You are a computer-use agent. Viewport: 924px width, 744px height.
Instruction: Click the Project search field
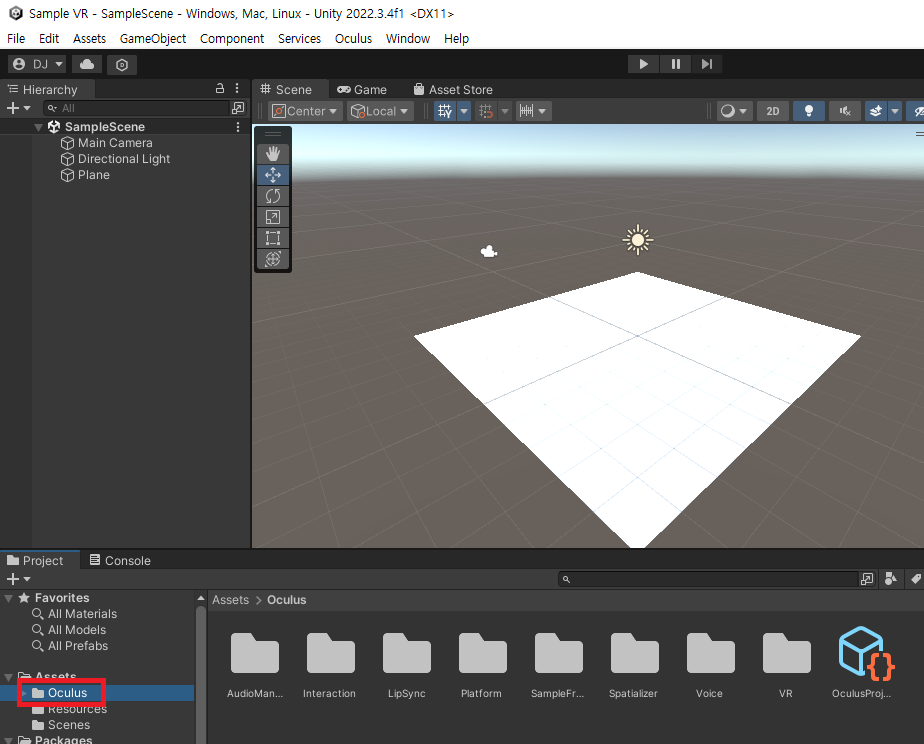coord(708,579)
